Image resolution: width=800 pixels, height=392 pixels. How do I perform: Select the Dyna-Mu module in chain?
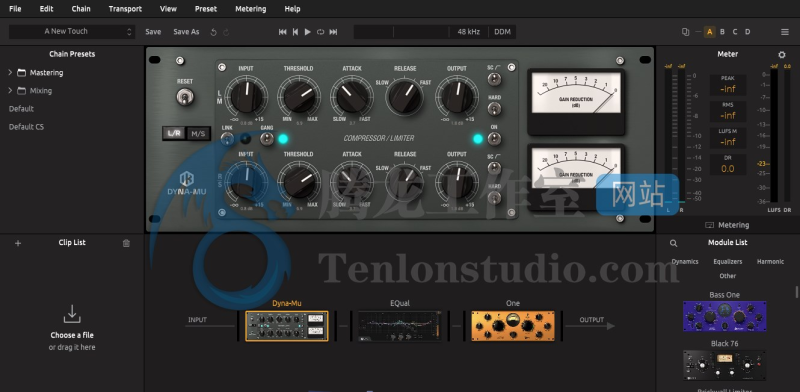click(x=287, y=326)
